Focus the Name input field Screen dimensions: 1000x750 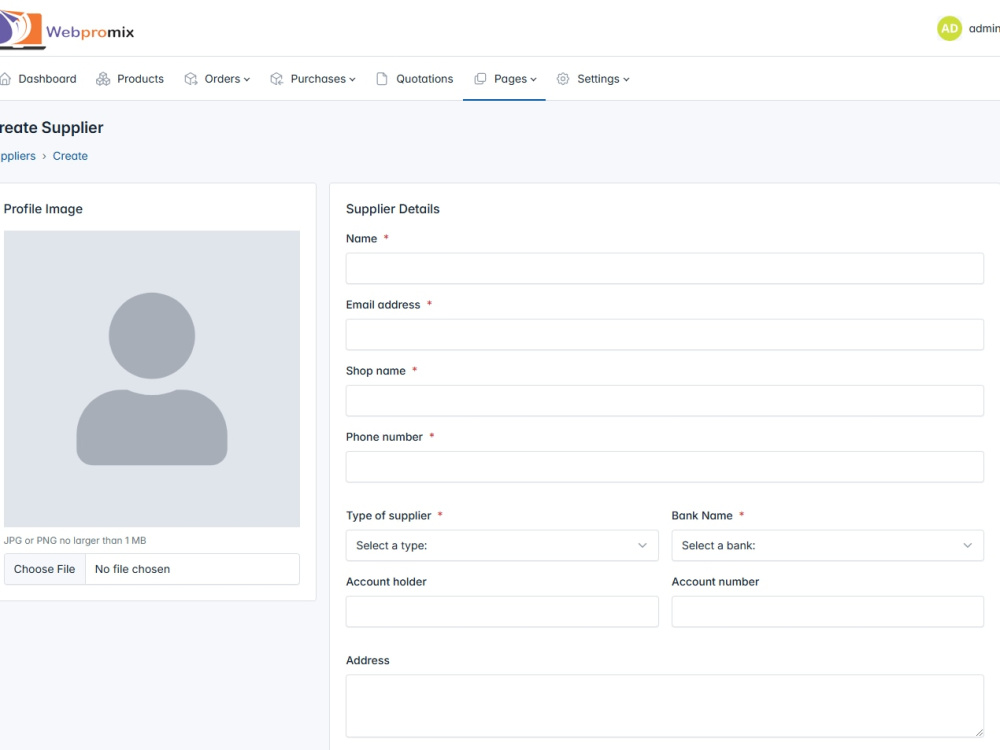[665, 268]
